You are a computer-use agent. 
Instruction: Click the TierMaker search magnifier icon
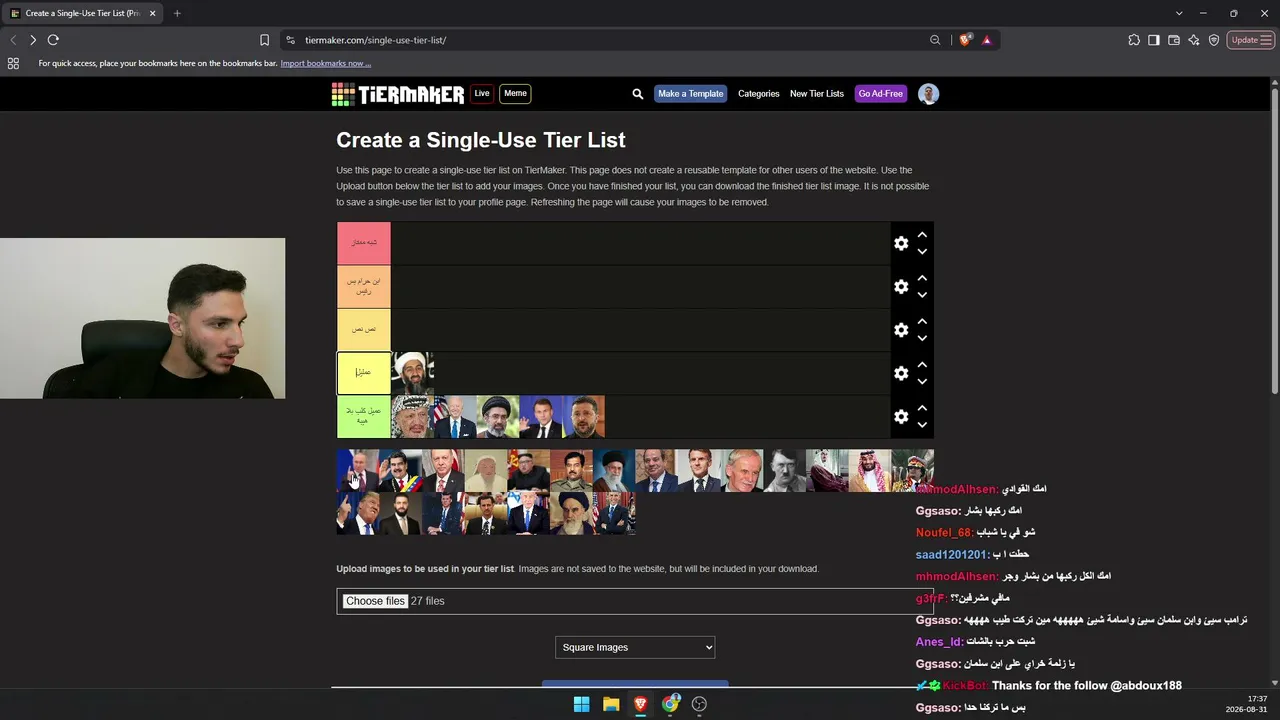638,94
